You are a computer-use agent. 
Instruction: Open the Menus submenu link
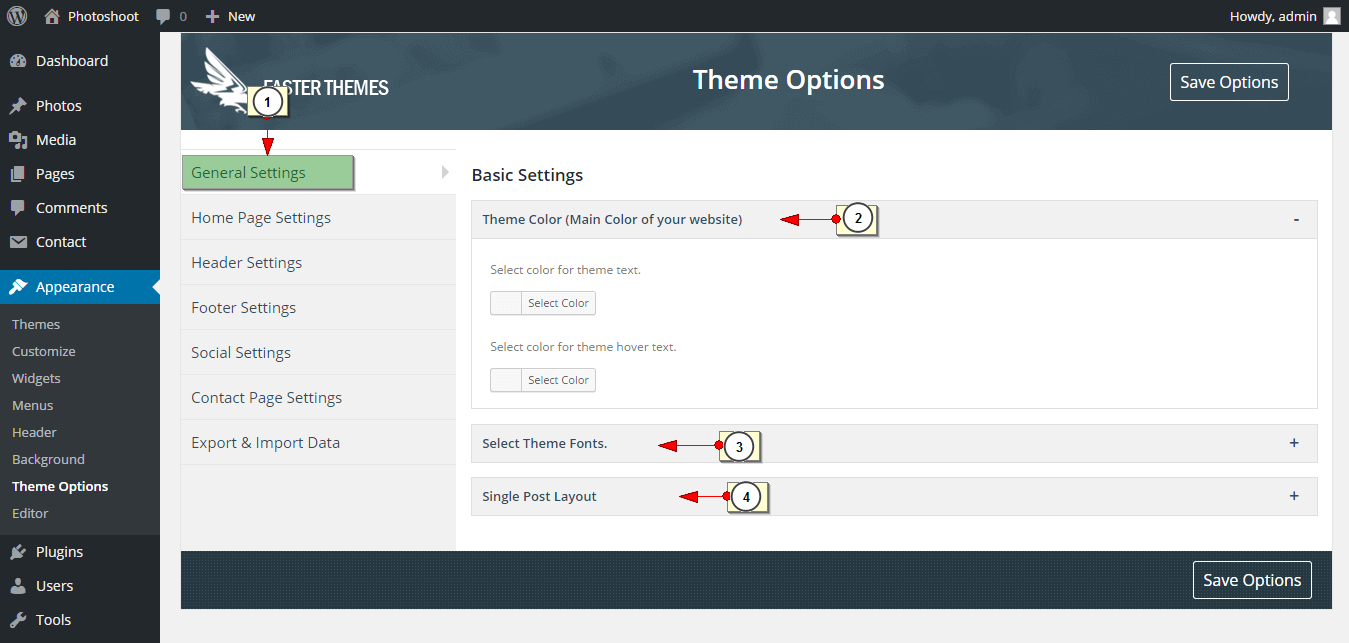(x=33, y=405)
